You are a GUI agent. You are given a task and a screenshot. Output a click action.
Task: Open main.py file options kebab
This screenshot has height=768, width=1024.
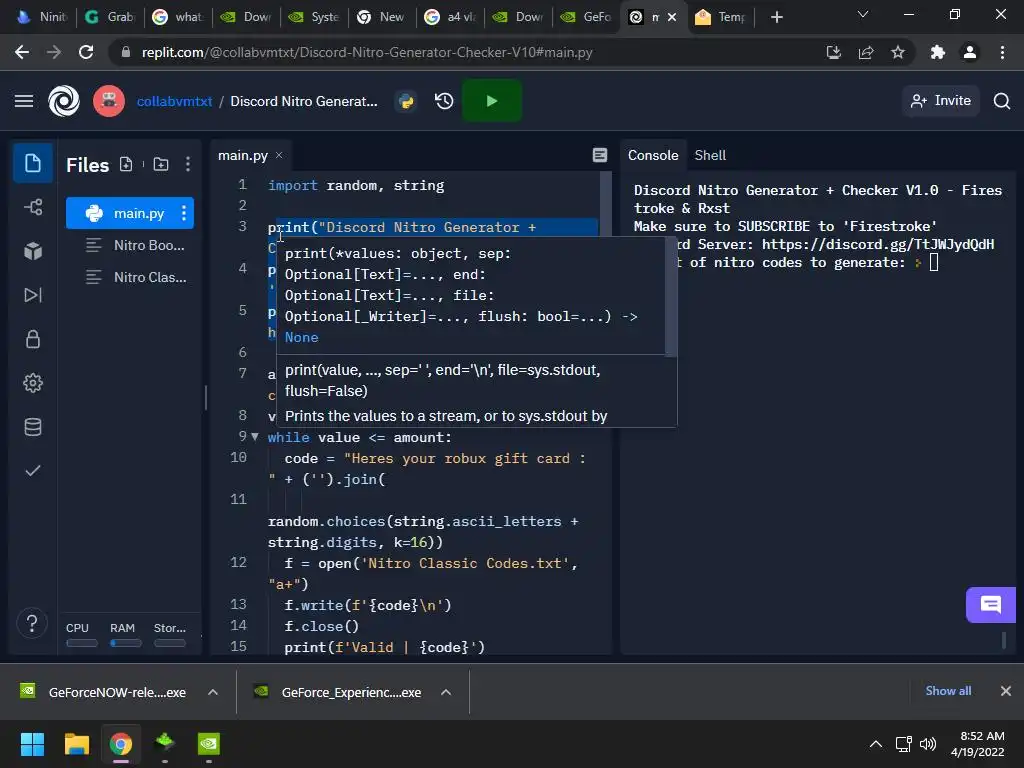[x=184, y=213]
